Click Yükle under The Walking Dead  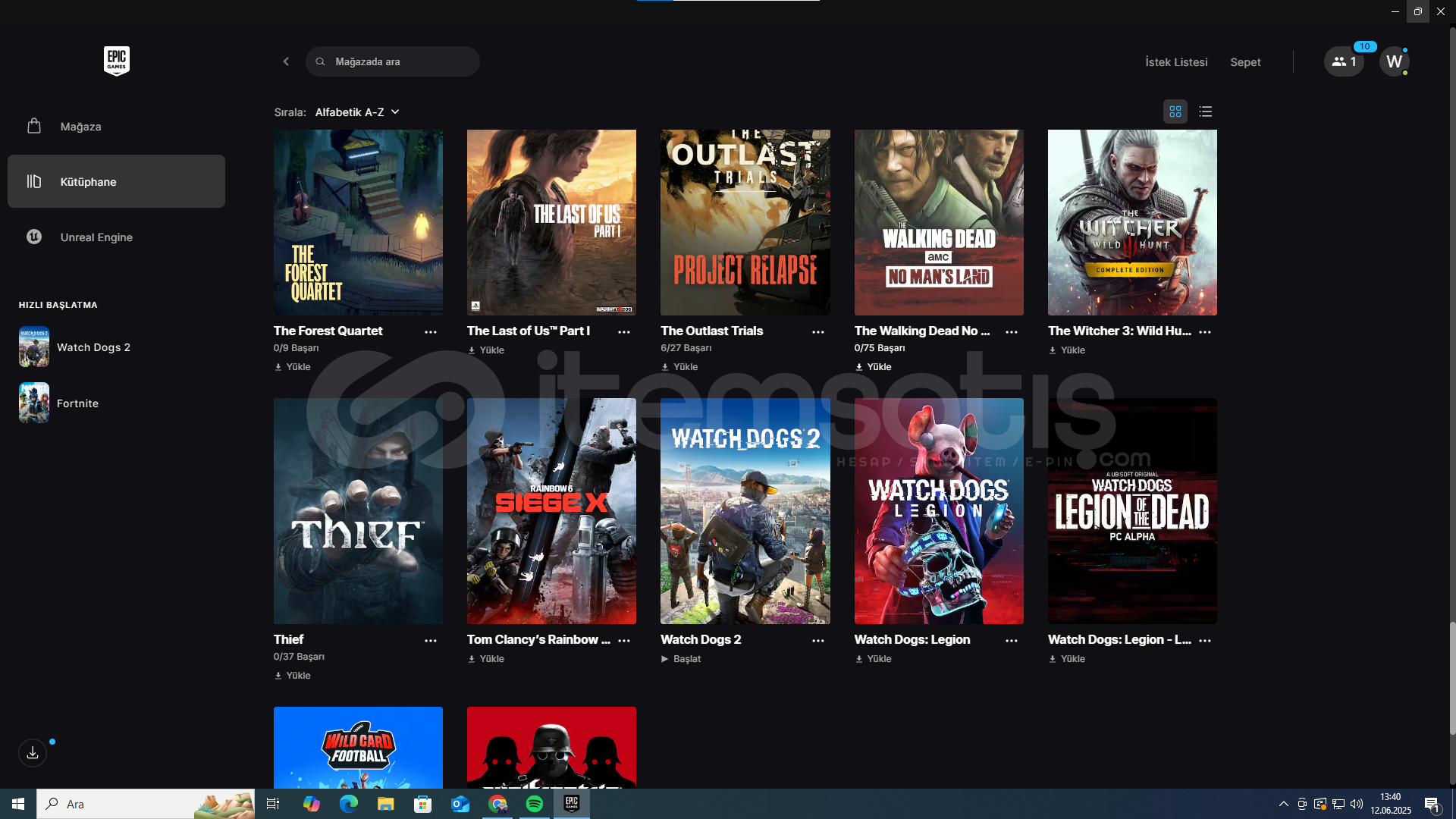[873, 367]
